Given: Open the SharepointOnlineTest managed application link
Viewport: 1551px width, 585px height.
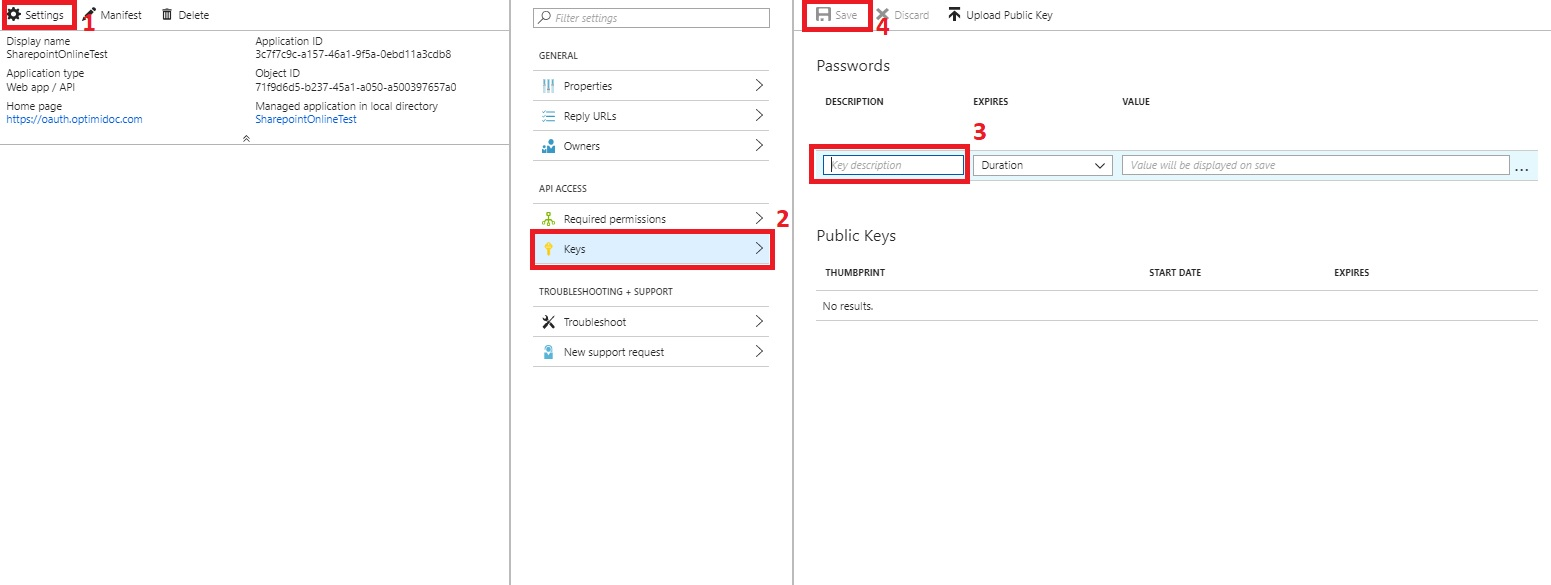Looking at the screenshot, I should tap(306, 119).
